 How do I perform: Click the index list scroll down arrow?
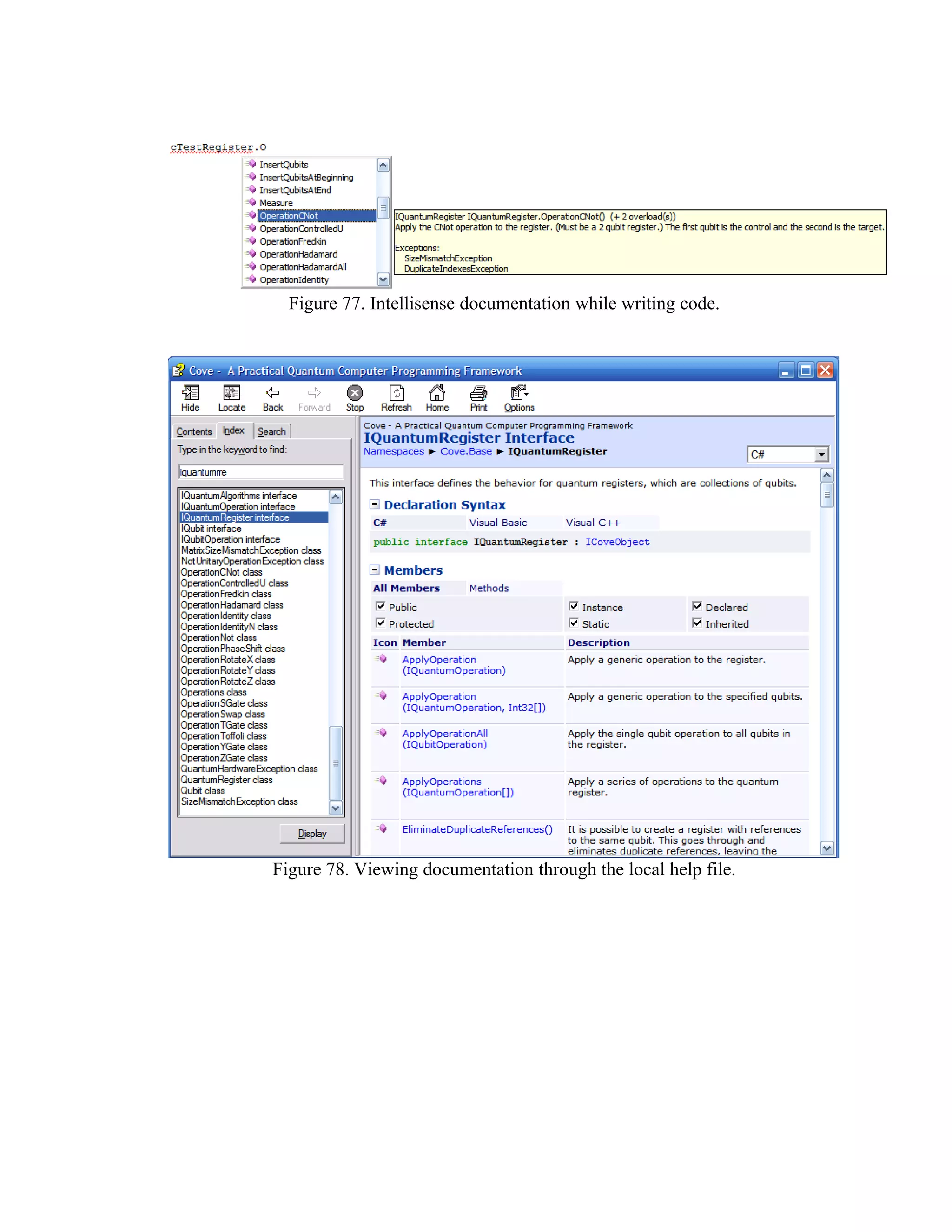[336, 808]
